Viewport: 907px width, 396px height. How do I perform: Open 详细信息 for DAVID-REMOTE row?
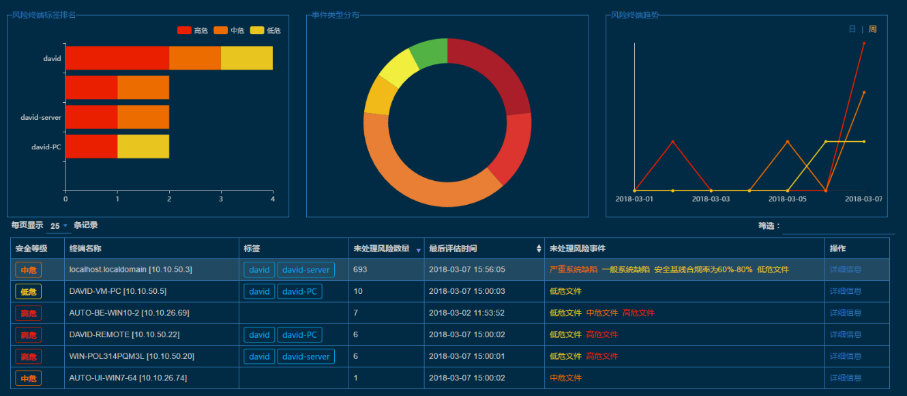[x=845, y=335]
